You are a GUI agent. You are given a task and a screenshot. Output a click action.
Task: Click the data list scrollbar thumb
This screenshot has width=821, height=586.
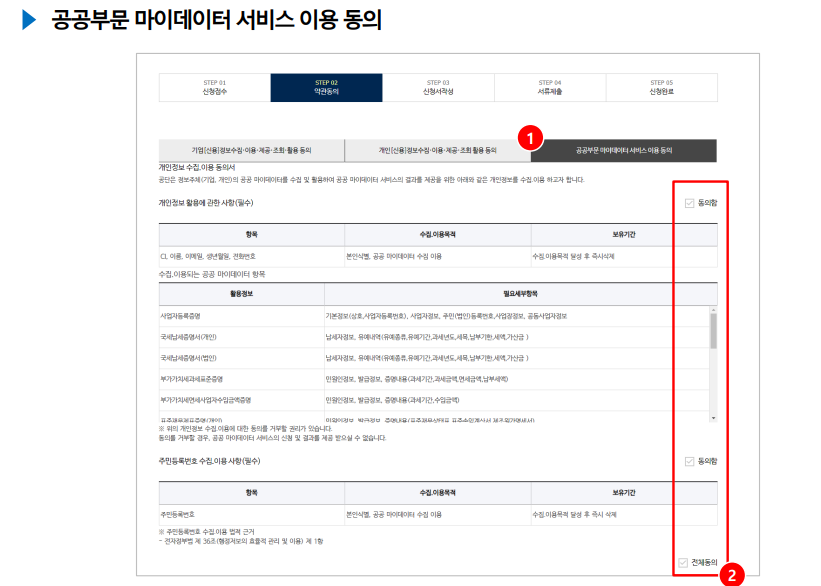pos(713,331)
